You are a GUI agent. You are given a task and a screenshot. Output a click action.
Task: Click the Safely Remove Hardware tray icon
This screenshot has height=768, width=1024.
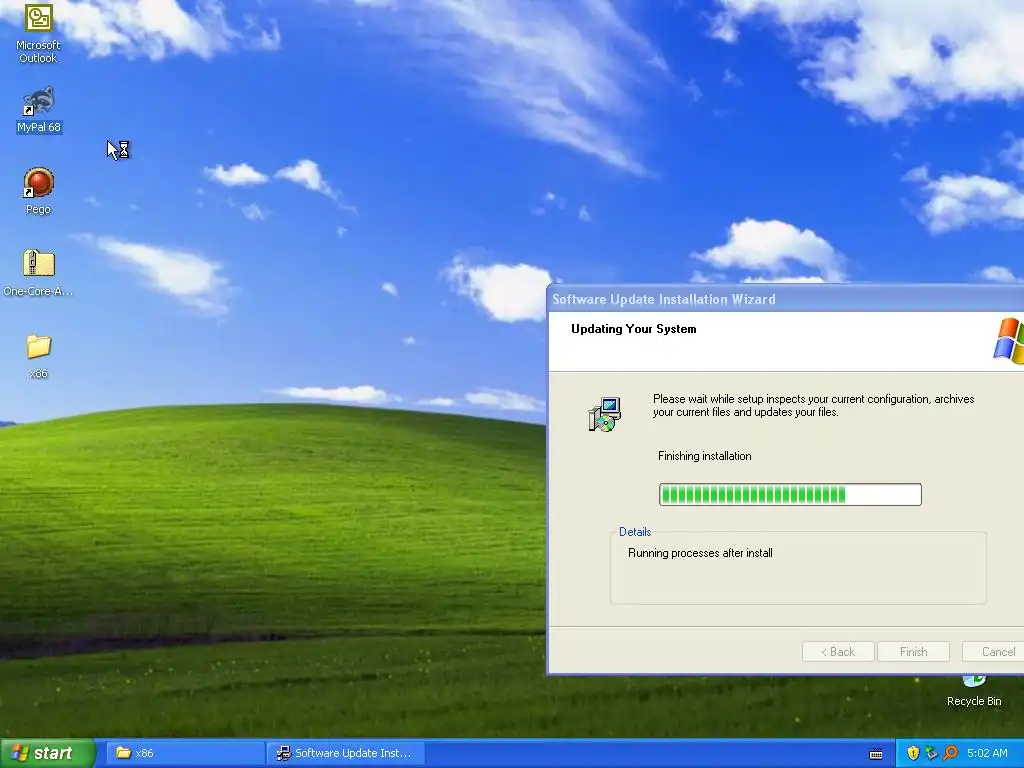(x=931, y=753)
